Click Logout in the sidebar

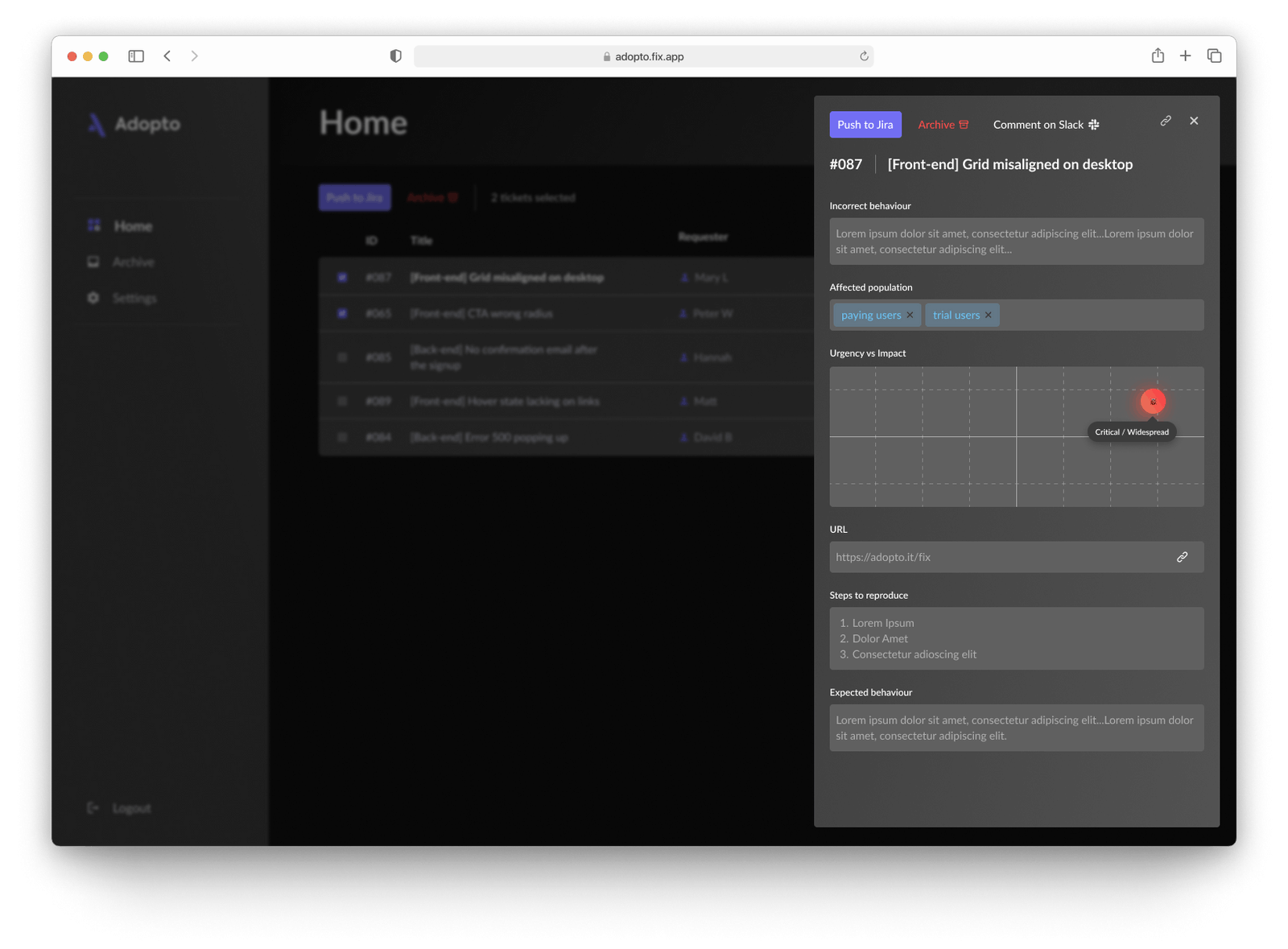131,808
